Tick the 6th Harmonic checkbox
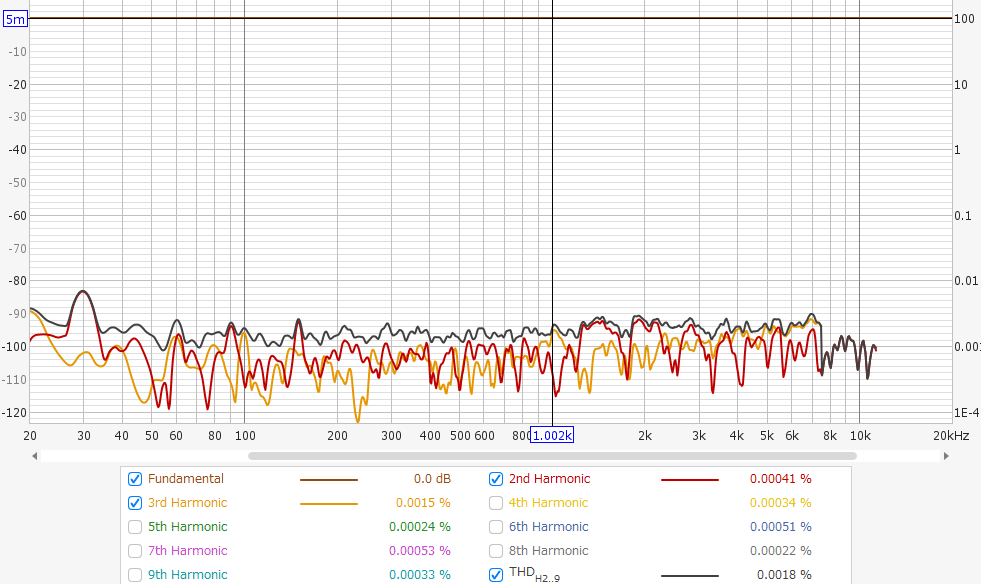Viewport: 981px width, 584px height. click(x=496, y=527)
